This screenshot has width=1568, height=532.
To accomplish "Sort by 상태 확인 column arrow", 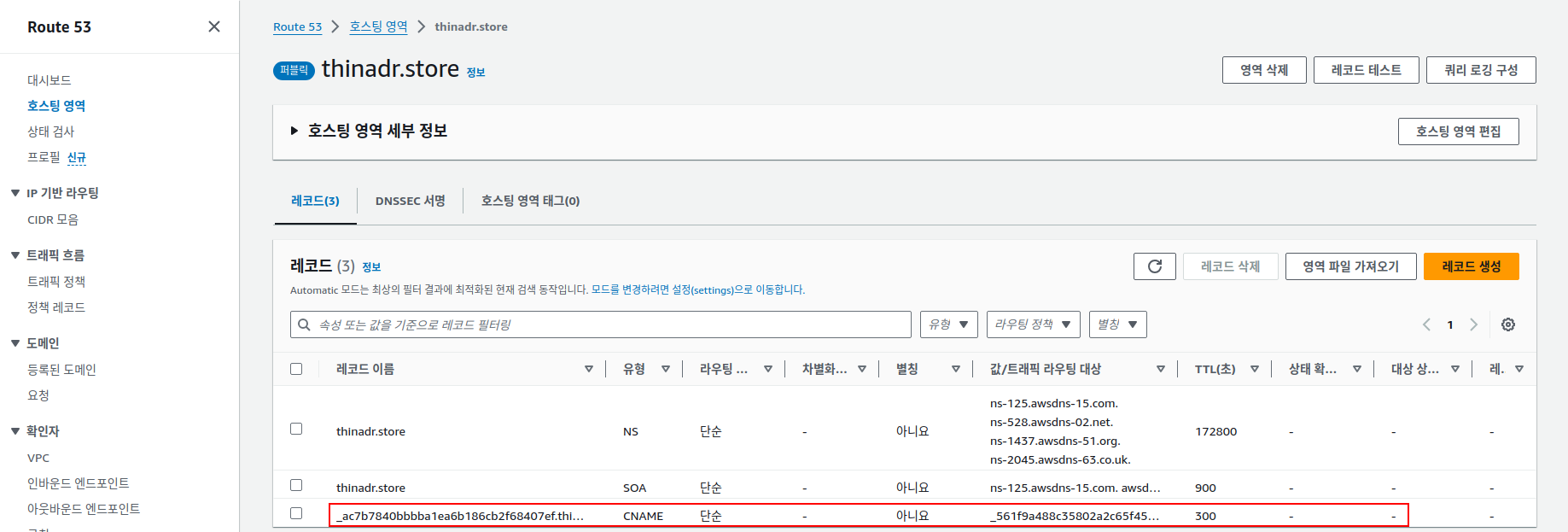I will pyautogui.click(x=1357, y=369).
